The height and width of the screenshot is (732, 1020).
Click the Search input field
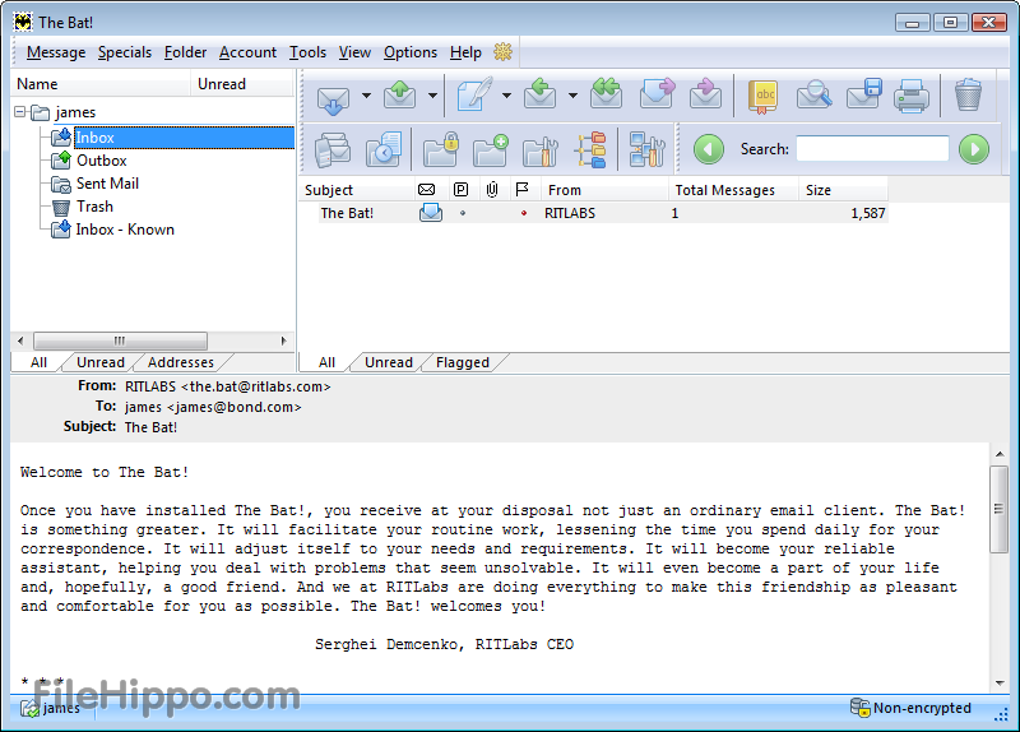[872, 149]
